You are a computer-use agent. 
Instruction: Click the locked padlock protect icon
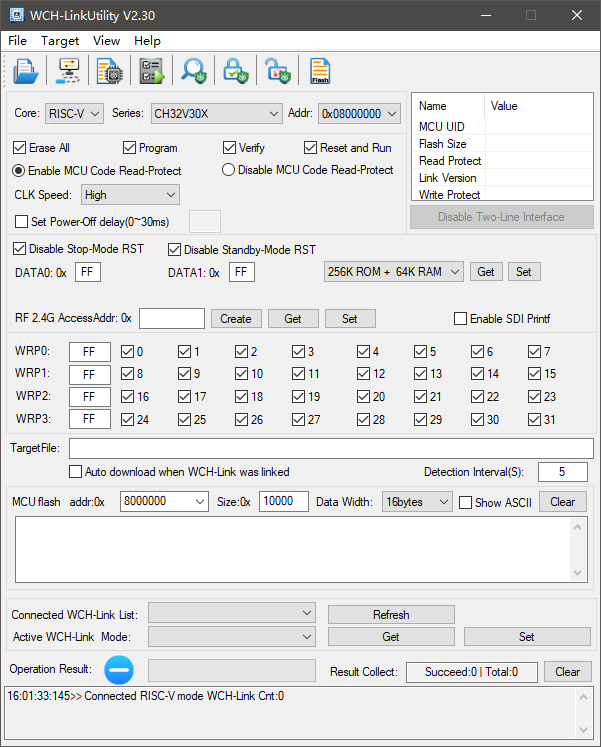pos(236,71)
